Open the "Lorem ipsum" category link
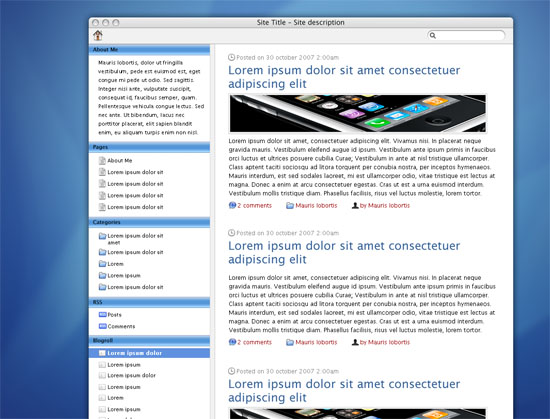Screen dimensions: 550x419 (x=124, y=276)
